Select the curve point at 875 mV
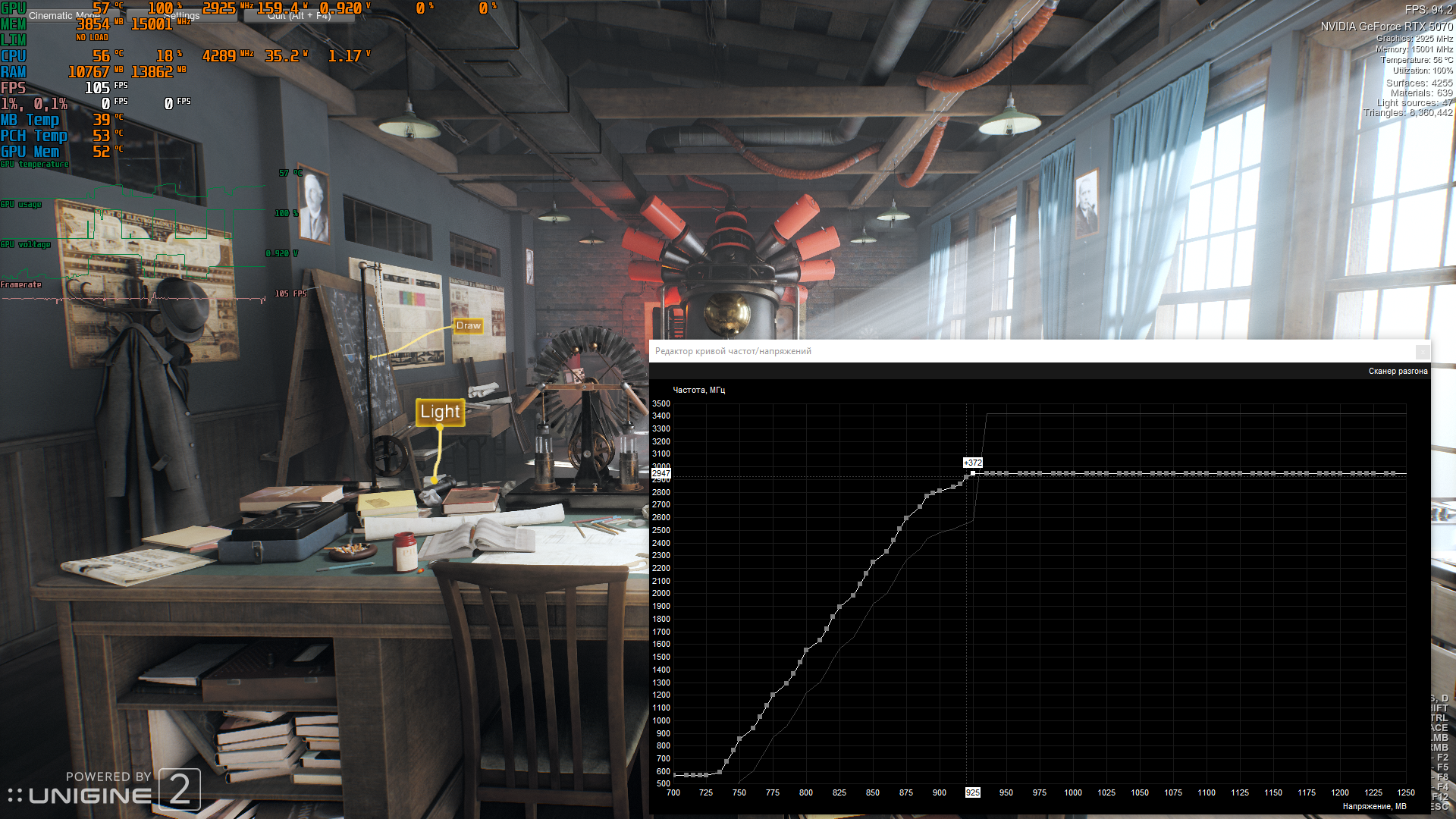The image size is (1456, 819). [906, 519]
